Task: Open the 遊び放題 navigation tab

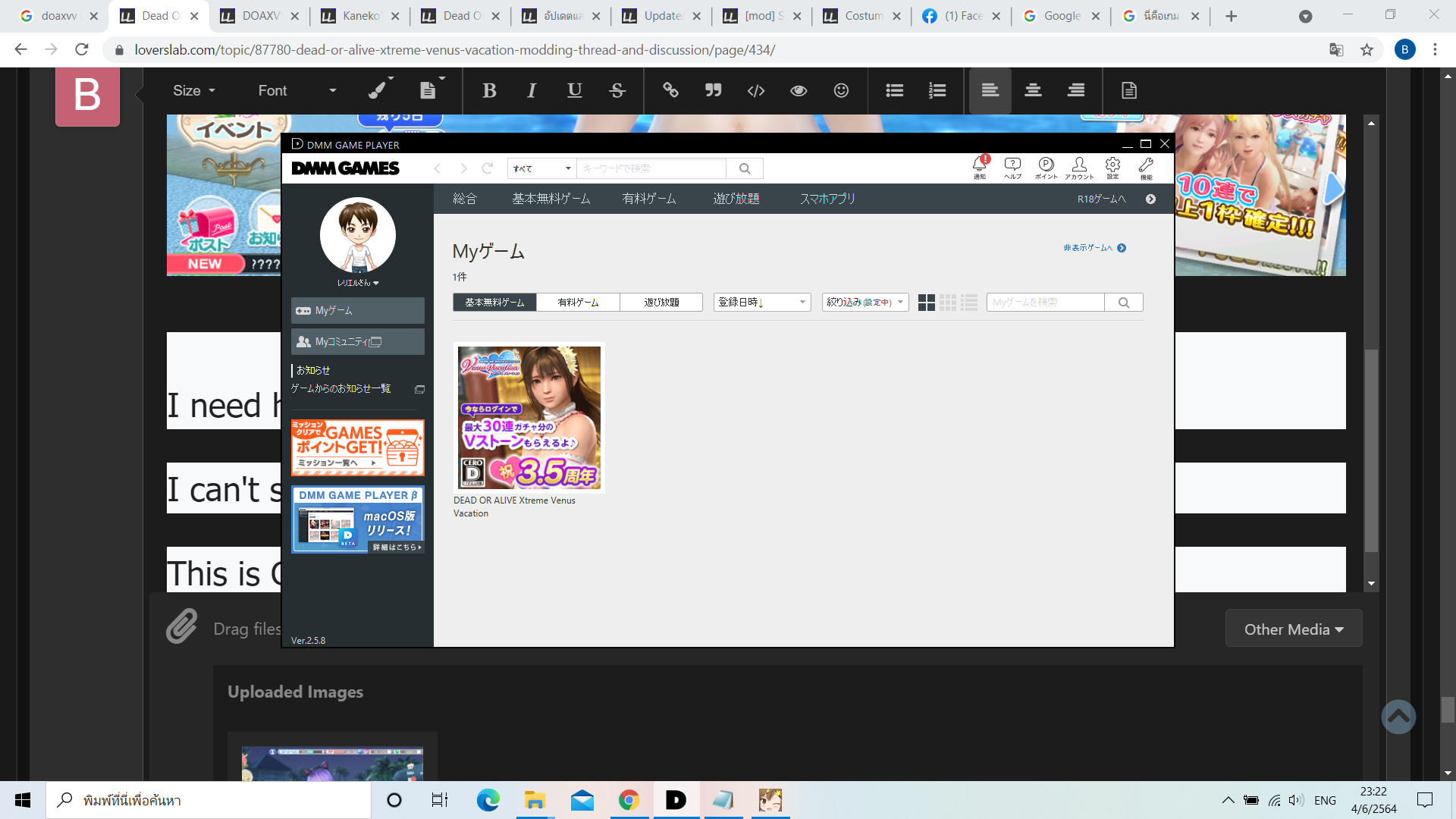Action: point(736,199)
